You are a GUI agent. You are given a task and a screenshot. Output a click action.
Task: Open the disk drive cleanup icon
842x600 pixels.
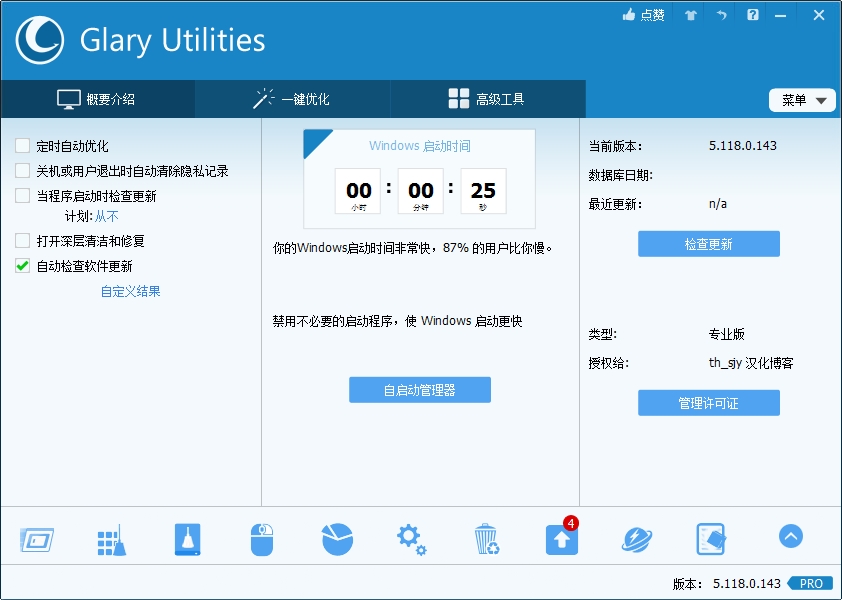187,539
